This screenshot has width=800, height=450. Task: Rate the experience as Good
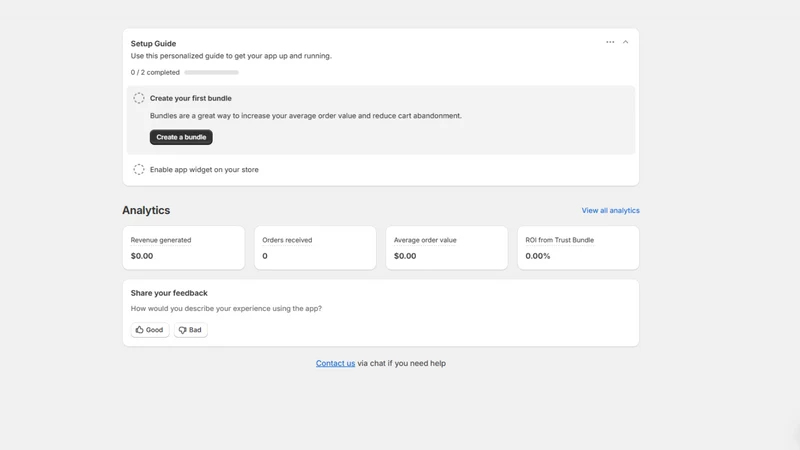[149, 330]
